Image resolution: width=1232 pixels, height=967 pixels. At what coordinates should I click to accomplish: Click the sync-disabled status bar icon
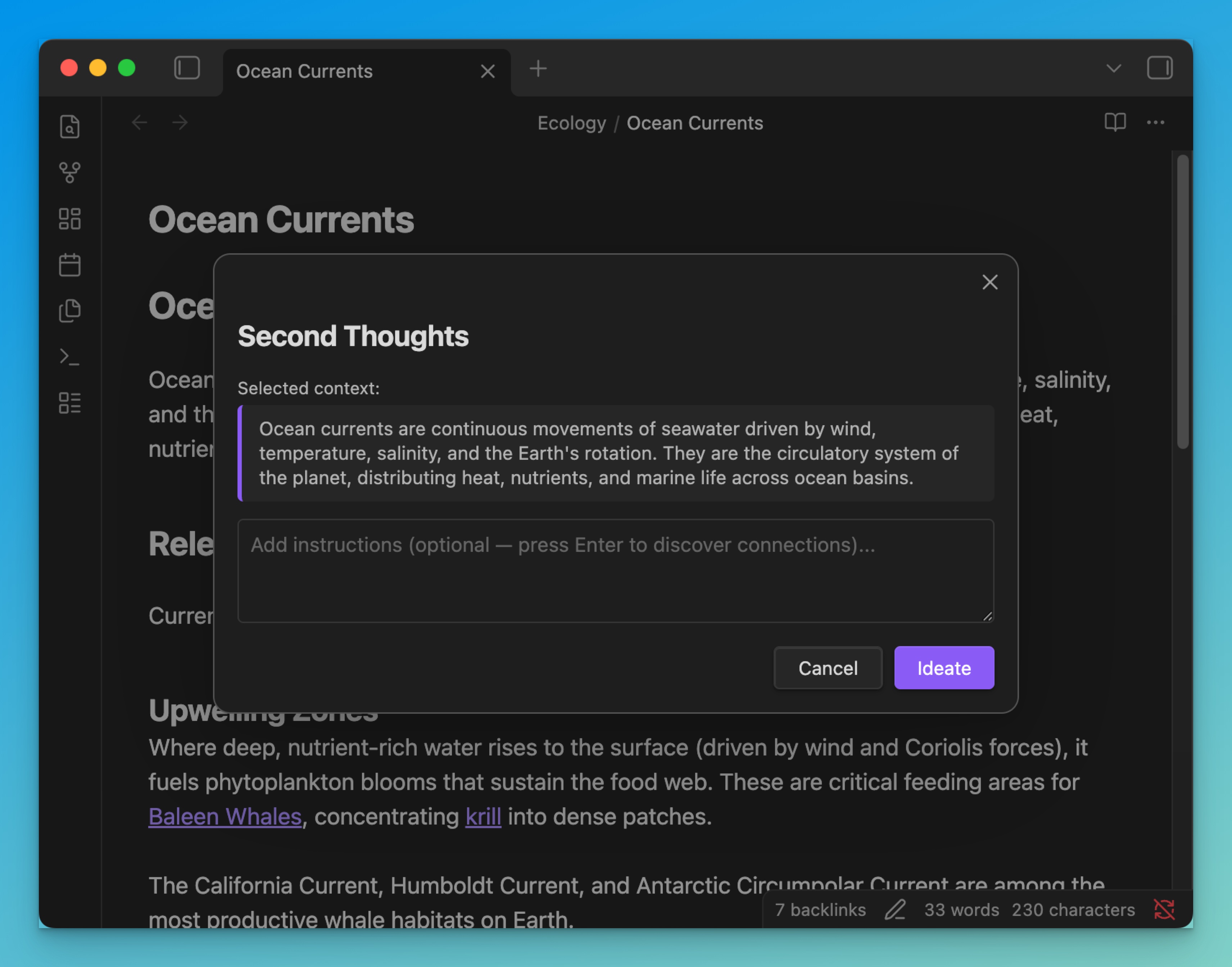pyautogui.click(x=1164, y=909)
